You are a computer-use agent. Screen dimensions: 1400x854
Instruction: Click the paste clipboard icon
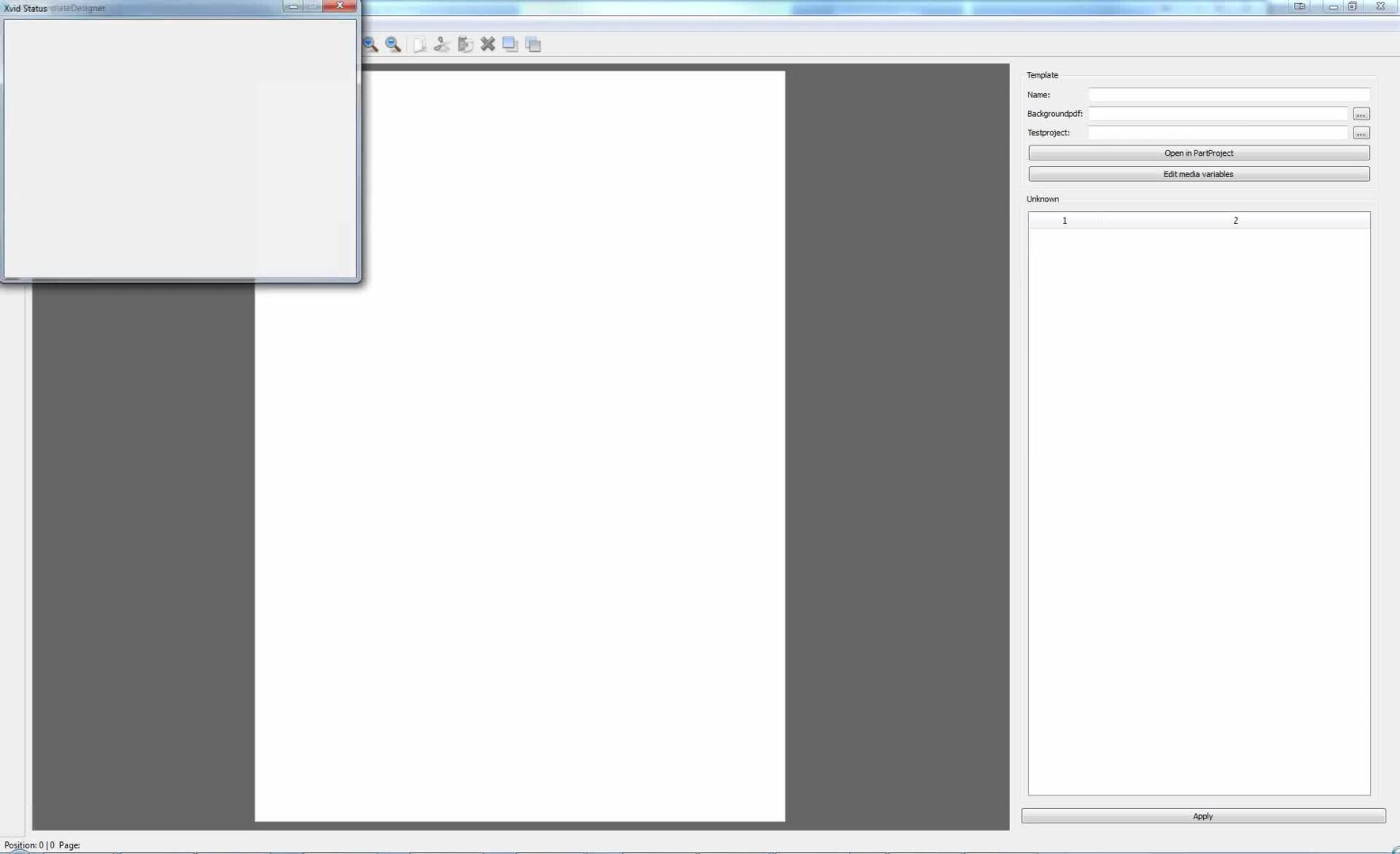[x=465, y=44]
